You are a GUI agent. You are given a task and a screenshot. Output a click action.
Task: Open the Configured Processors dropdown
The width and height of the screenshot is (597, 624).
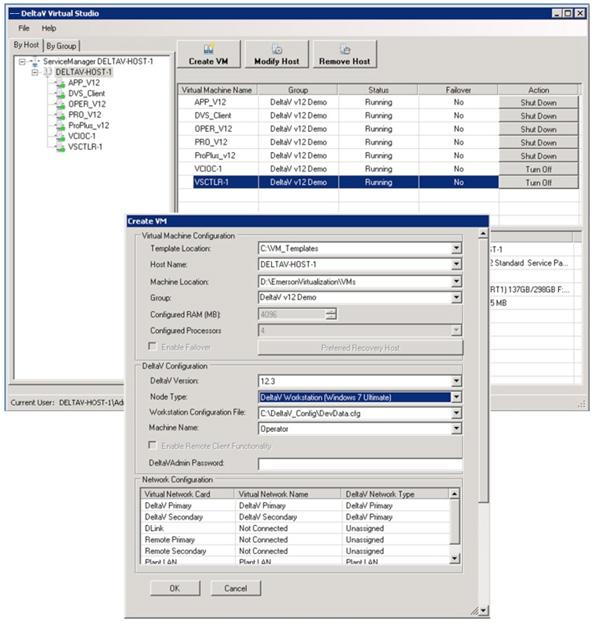[456, 330]
